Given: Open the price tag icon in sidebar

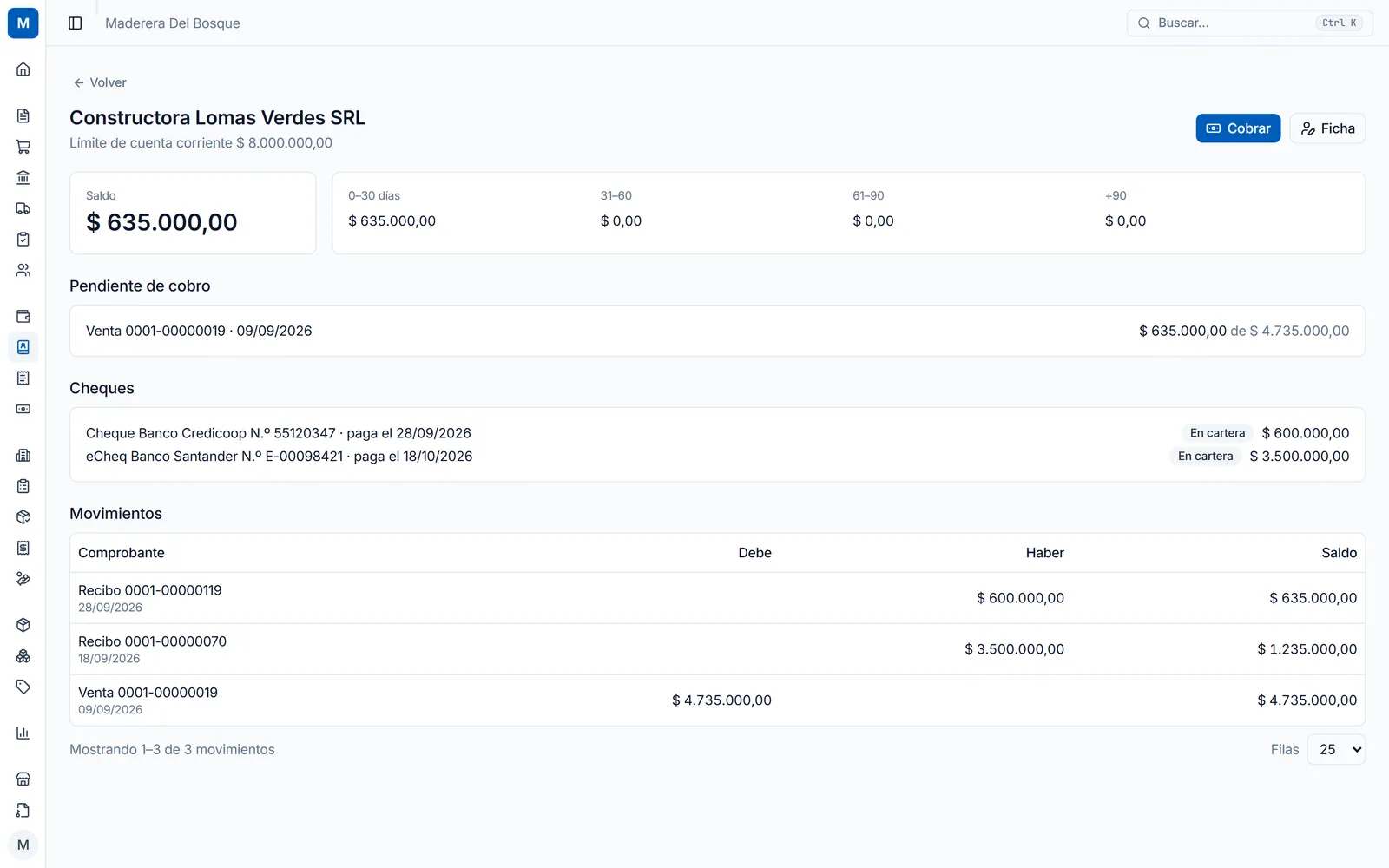Looking at the screenshot, I should click(x=23, y=687).
